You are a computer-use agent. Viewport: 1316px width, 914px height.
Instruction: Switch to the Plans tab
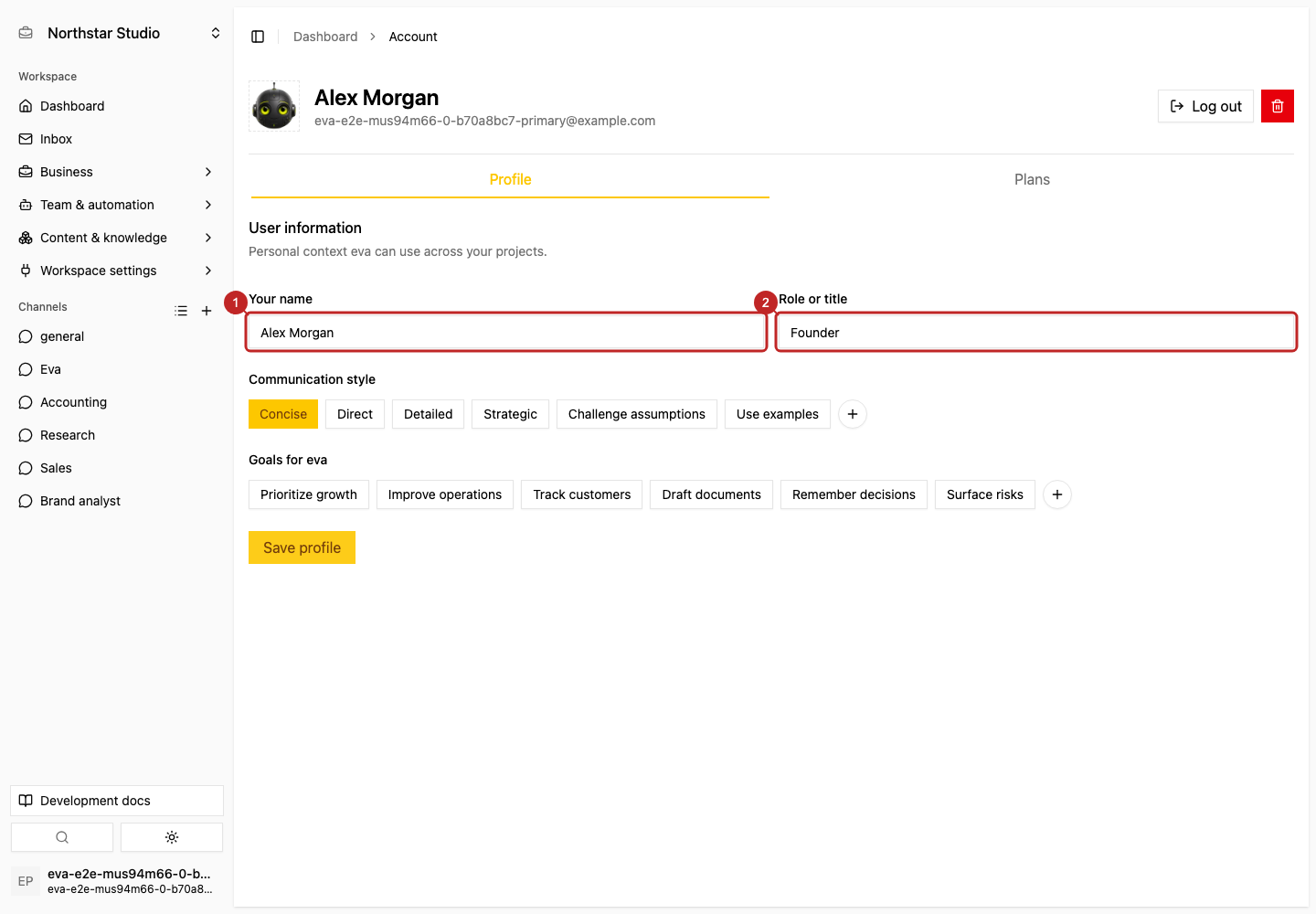click(x=1032, y=180)
